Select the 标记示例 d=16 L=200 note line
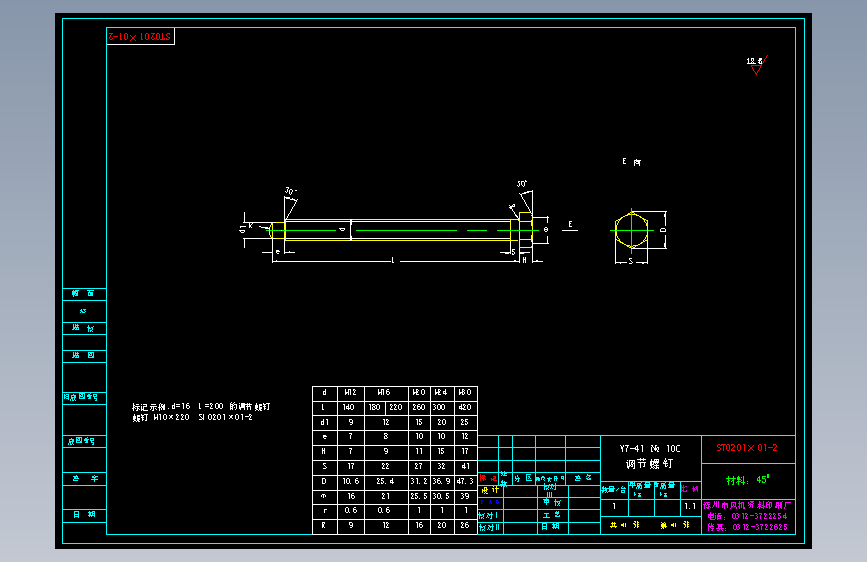The height and width of the screenshot is (562, 867). [x=201, y=407]
